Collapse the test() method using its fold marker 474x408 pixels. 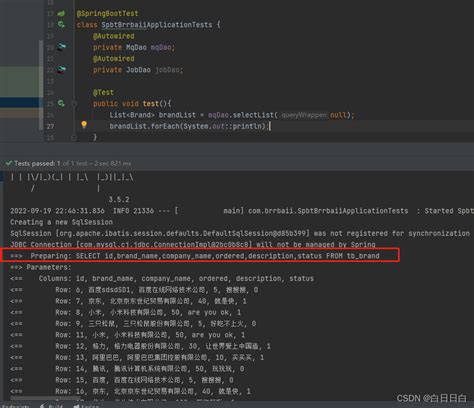(x=74, y=104)
